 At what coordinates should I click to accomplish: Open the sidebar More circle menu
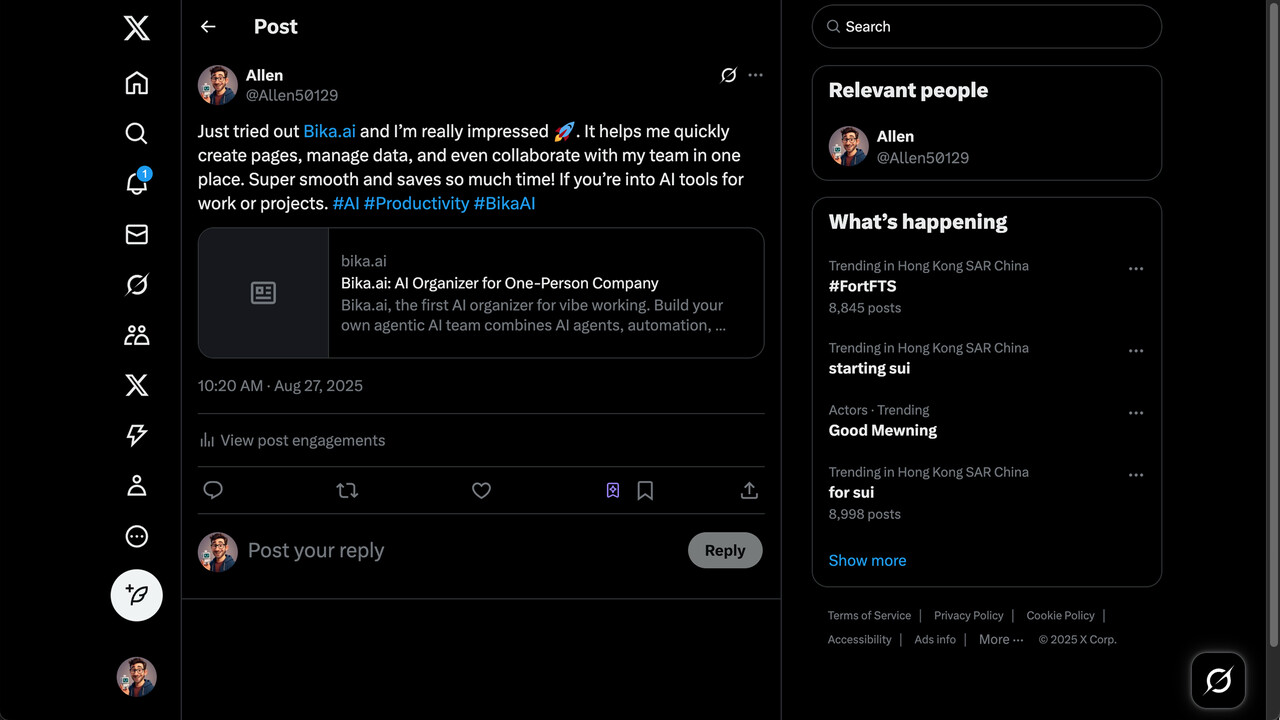[x=137, y=537]
